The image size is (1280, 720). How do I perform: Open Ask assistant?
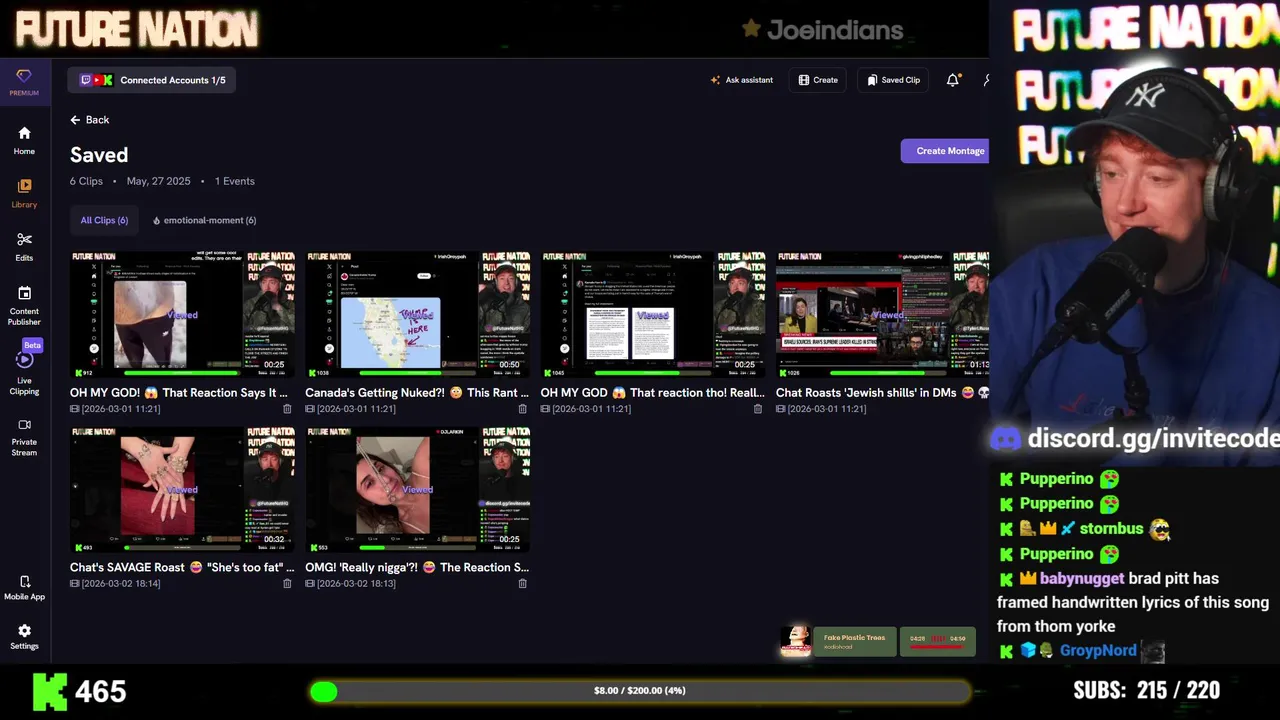click(742, 80)
